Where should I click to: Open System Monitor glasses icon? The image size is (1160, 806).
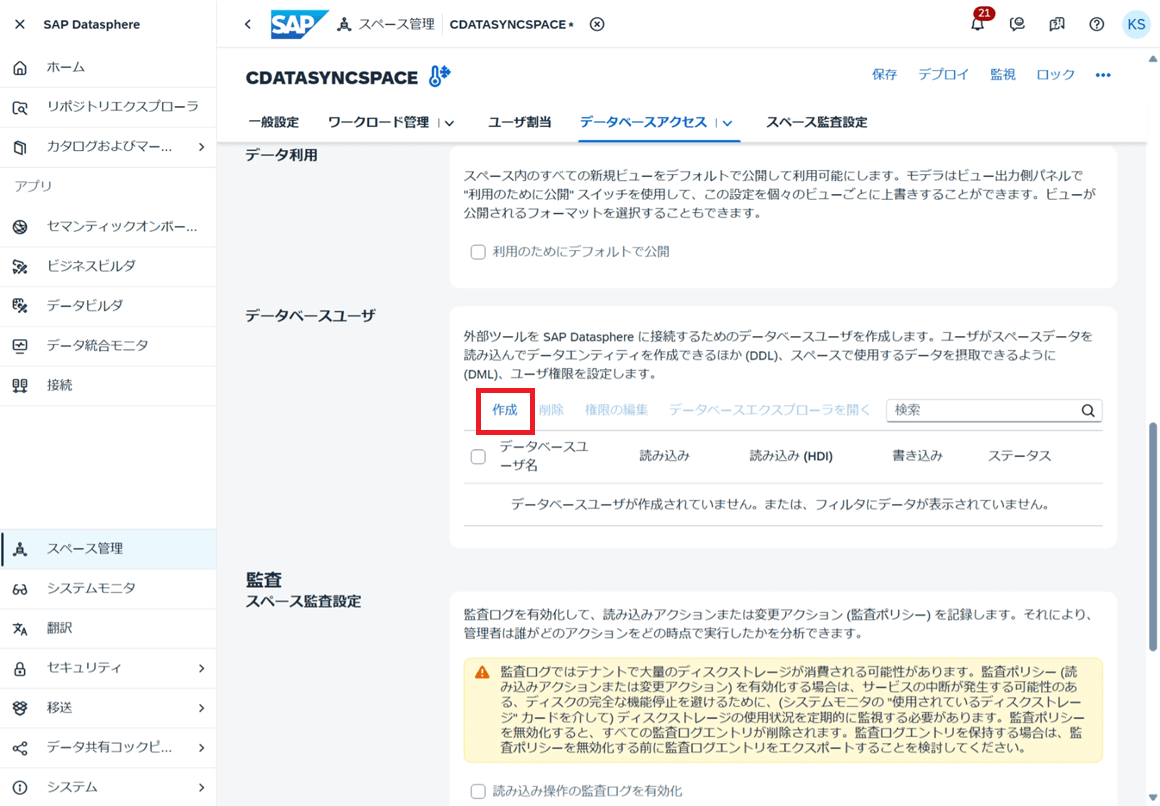(x=20, y=589)
